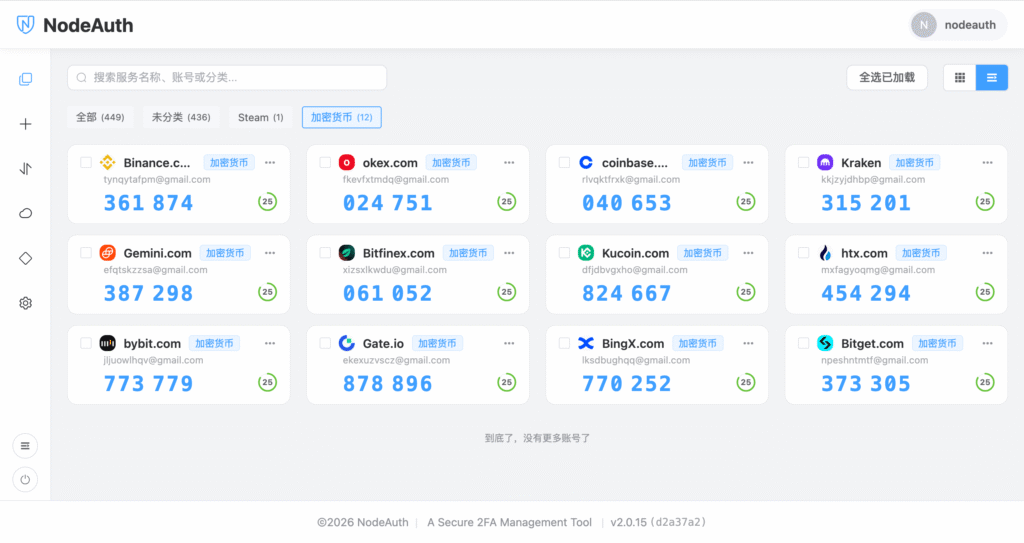The width and height of the screenshot is (1024, 543).
Task: Copy Binance code 361 874
Action: point(148,203)
